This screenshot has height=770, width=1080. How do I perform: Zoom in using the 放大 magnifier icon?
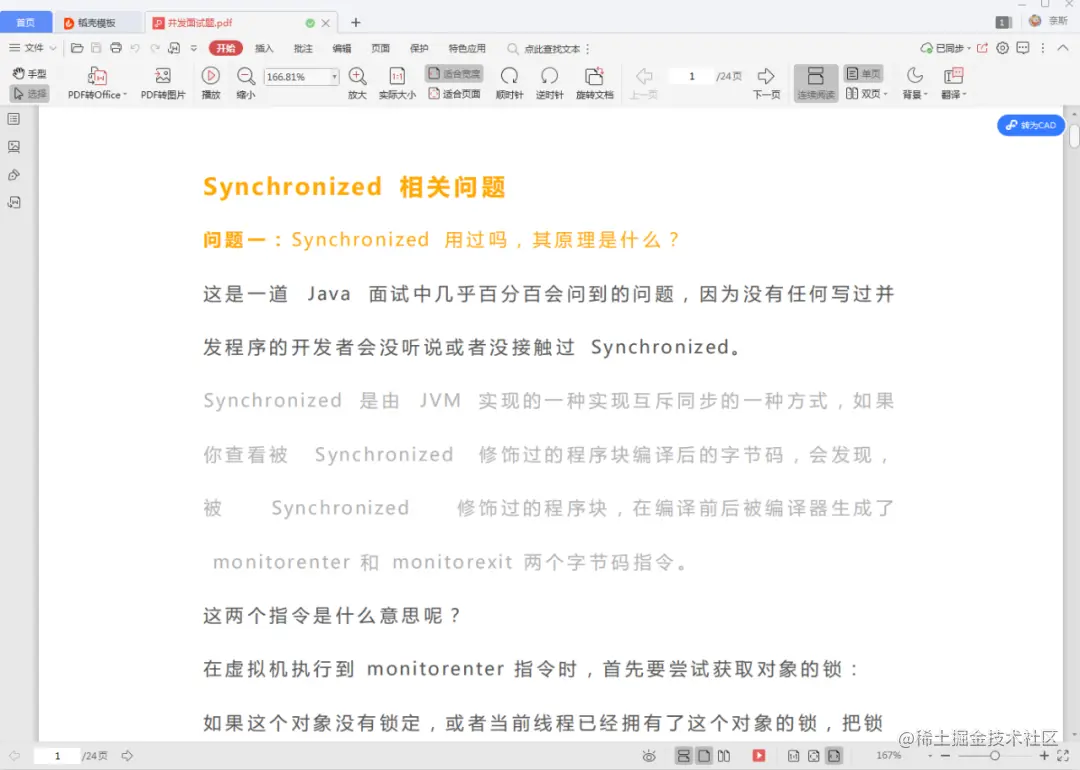(x=357, y=75)
